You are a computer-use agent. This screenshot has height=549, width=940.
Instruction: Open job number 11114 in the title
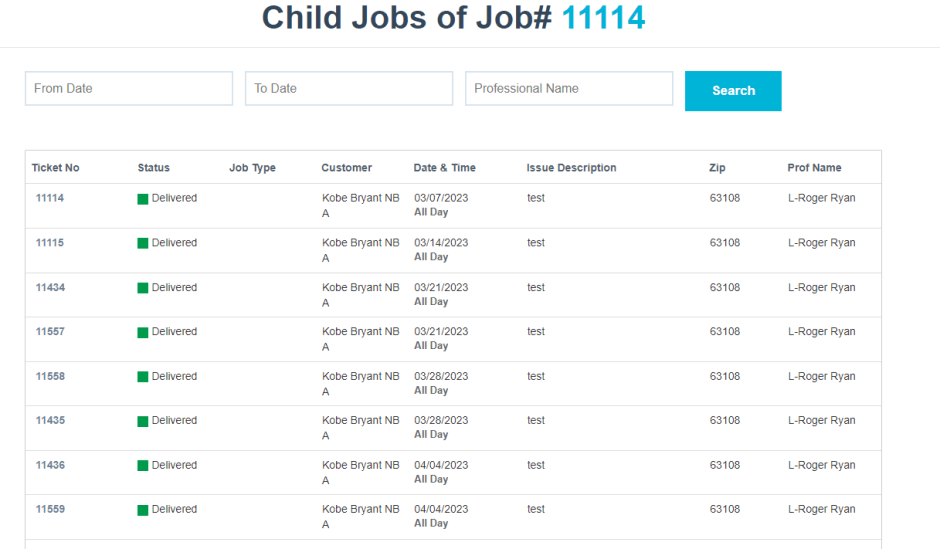point(603,17)
